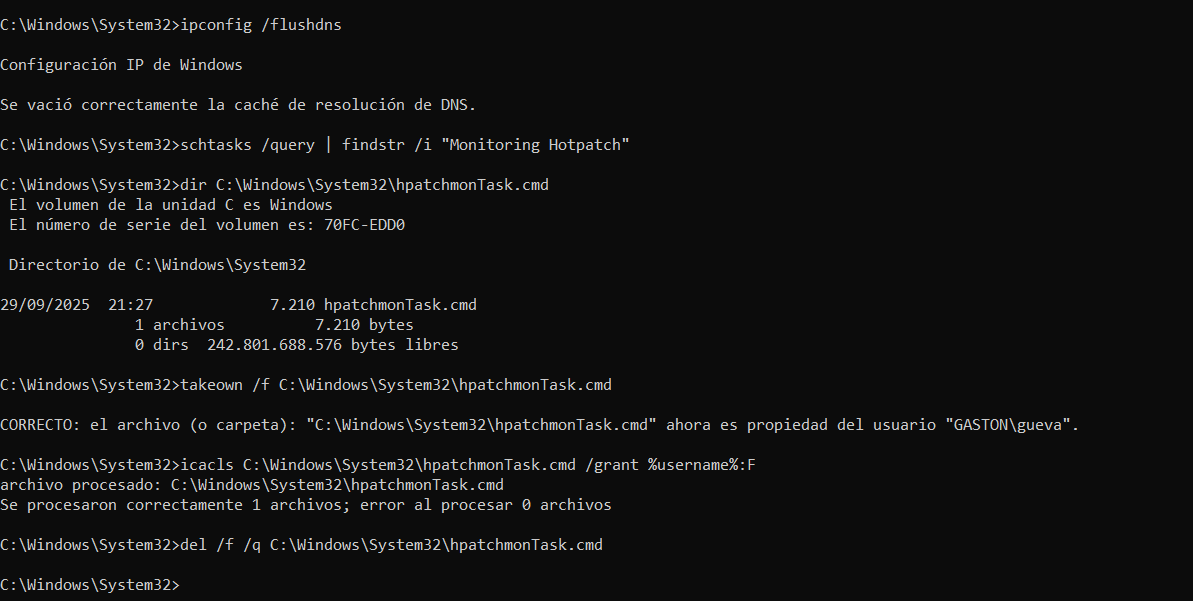Click the "Configuración IP de Windows" line

point(121,65)
